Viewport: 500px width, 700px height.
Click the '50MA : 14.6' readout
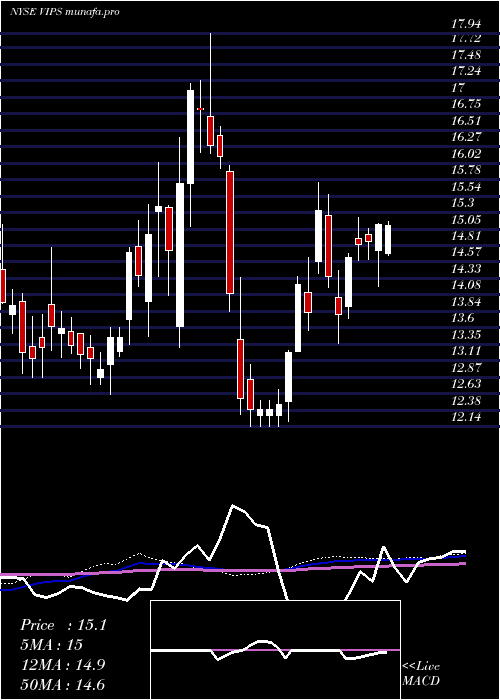click(62, 684)
